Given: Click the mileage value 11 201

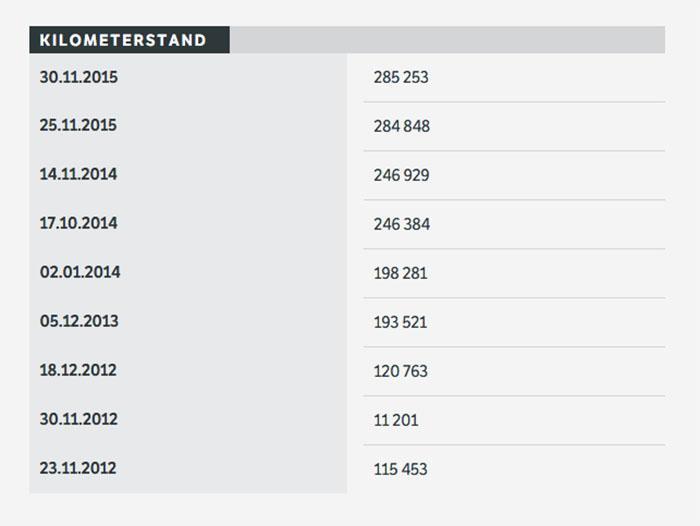Looking at the screenshot, I should (x=396, y=420).
